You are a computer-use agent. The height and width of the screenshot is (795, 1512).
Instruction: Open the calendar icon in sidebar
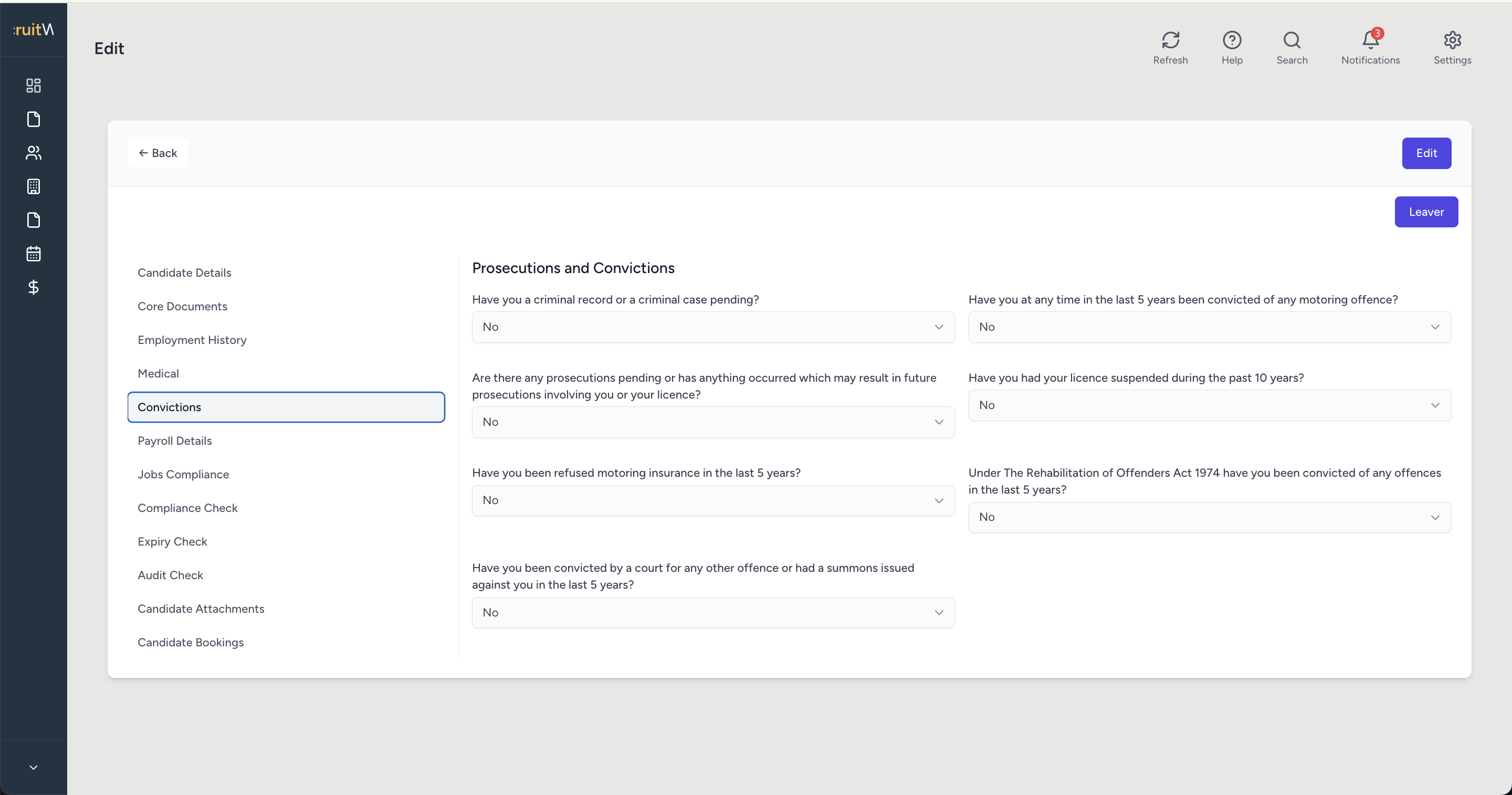[34, 254]
